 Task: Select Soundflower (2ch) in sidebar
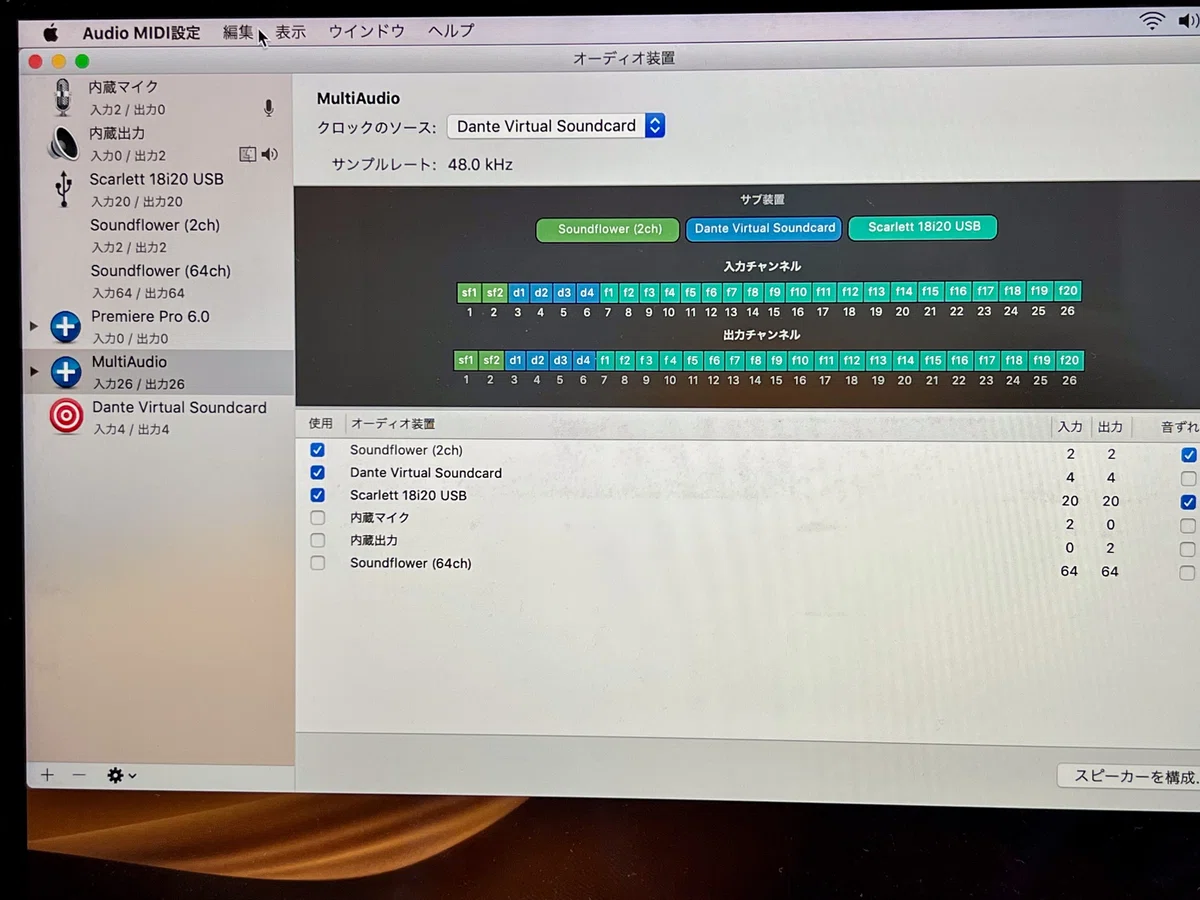(155, 225)
